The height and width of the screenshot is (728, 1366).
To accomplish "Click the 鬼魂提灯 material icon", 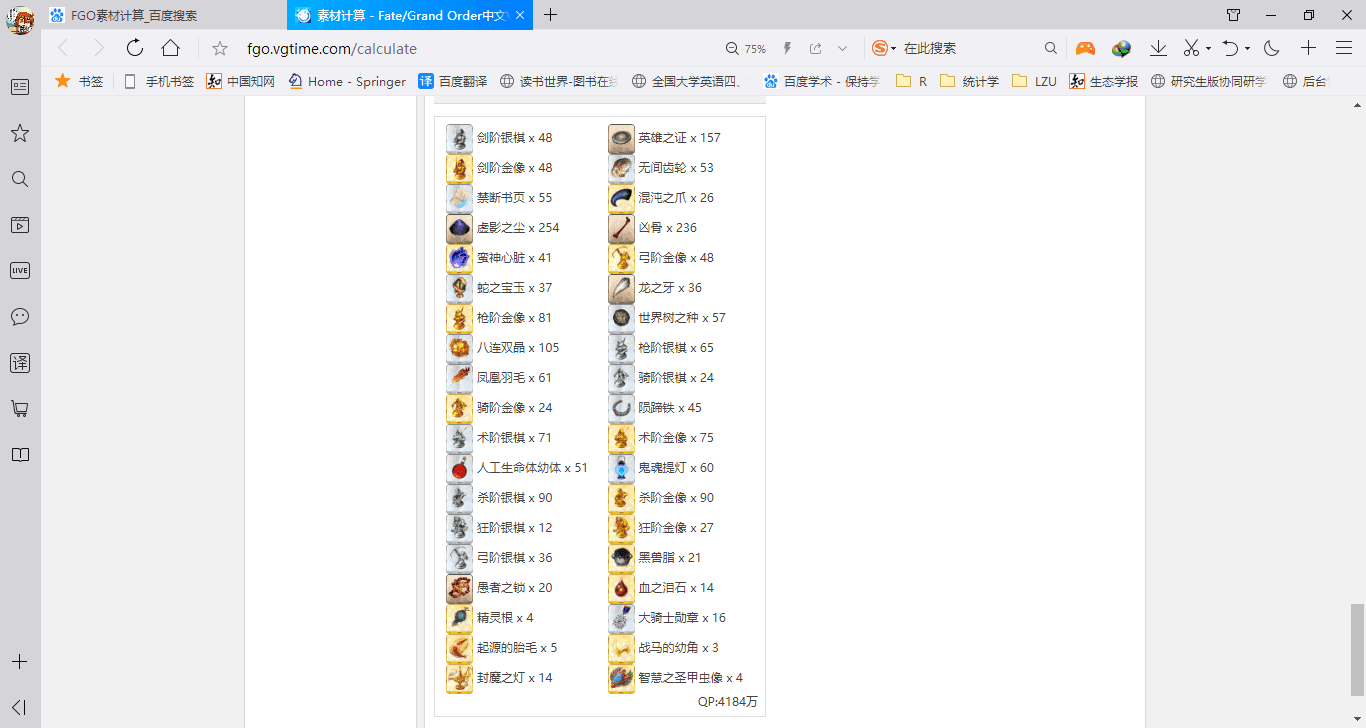I will coord(621,468).
